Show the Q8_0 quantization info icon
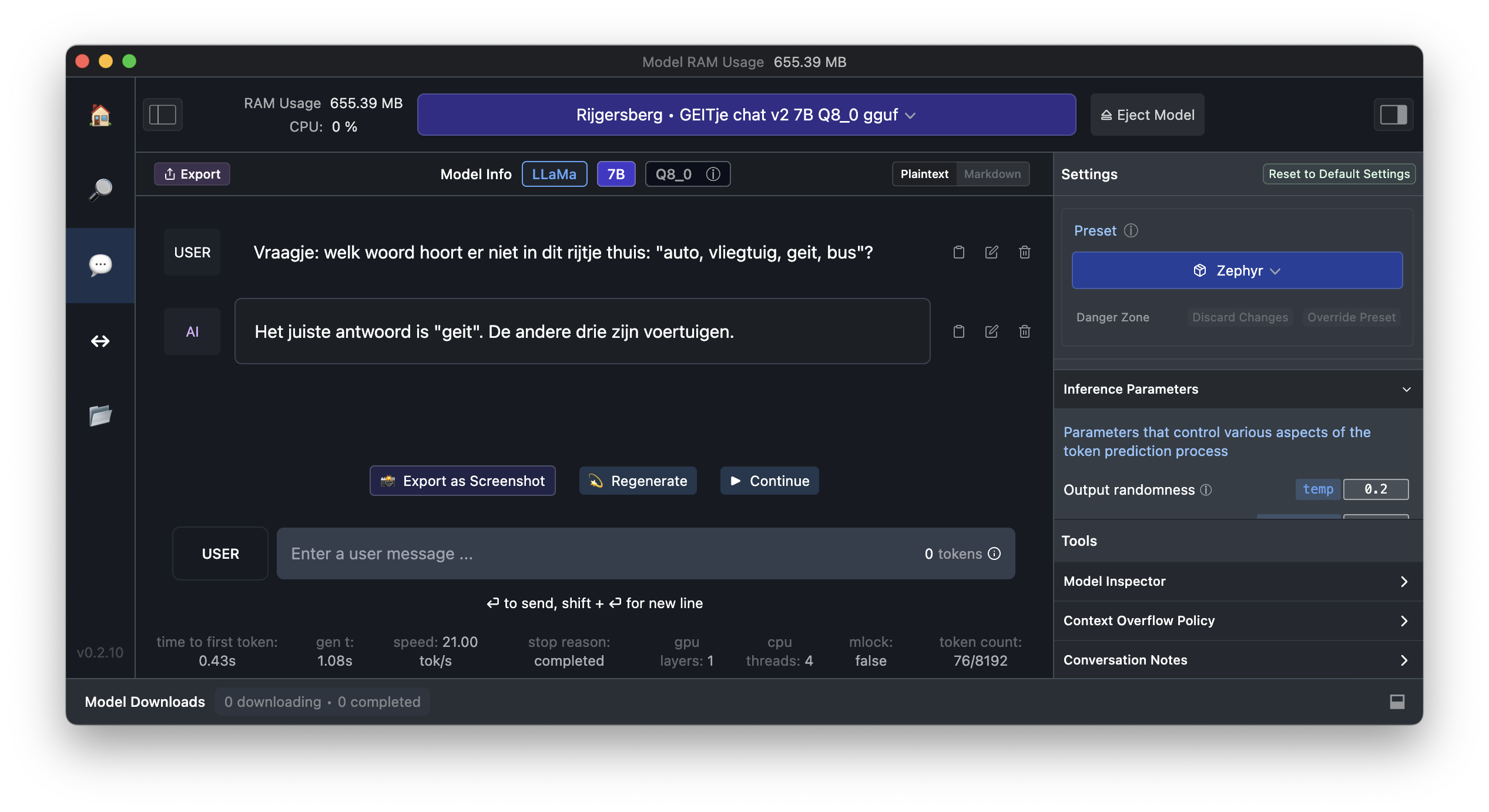Screen dimensions: 1489x812 [713, 175]
